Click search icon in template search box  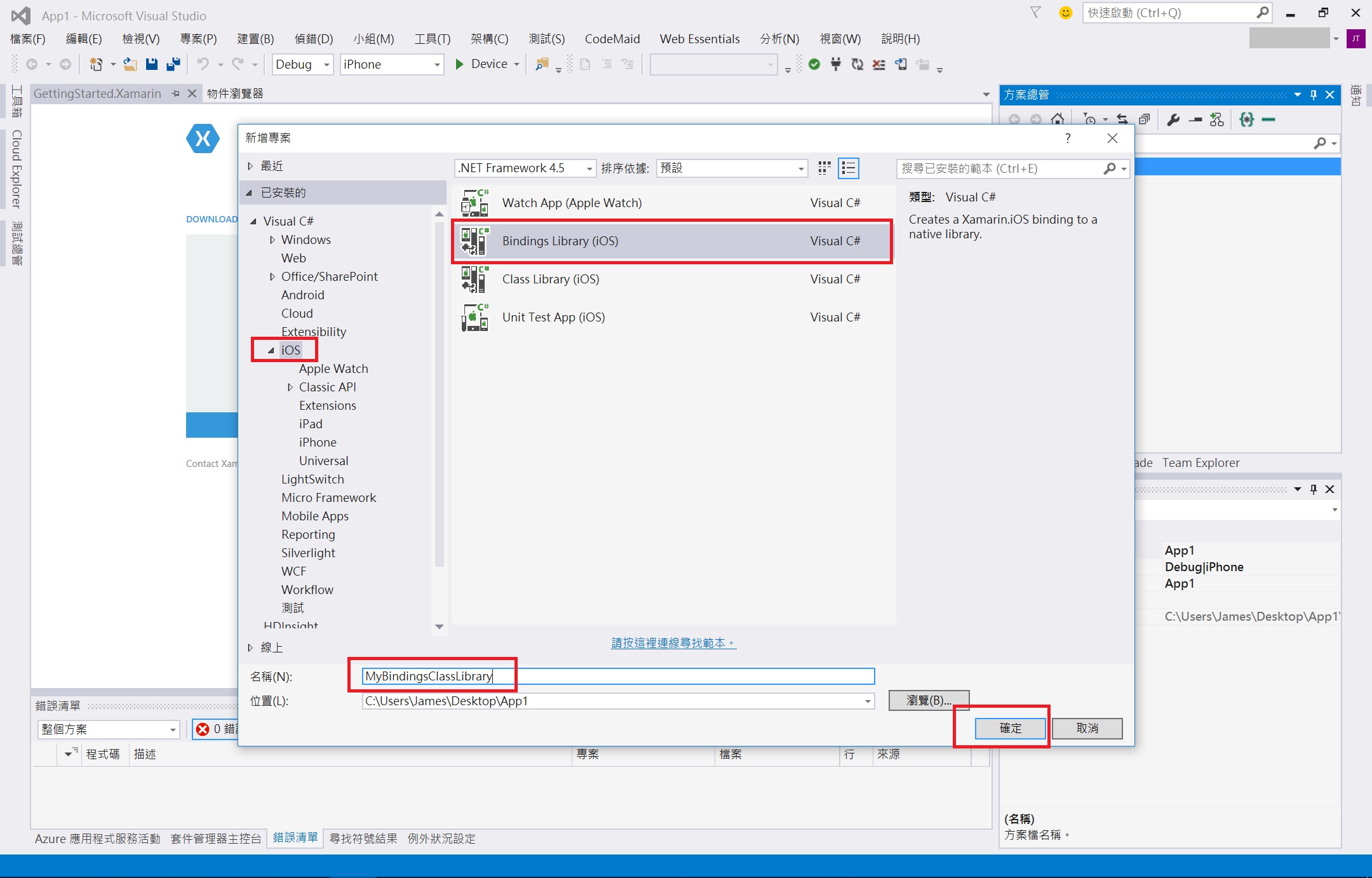click(1110, 168)
